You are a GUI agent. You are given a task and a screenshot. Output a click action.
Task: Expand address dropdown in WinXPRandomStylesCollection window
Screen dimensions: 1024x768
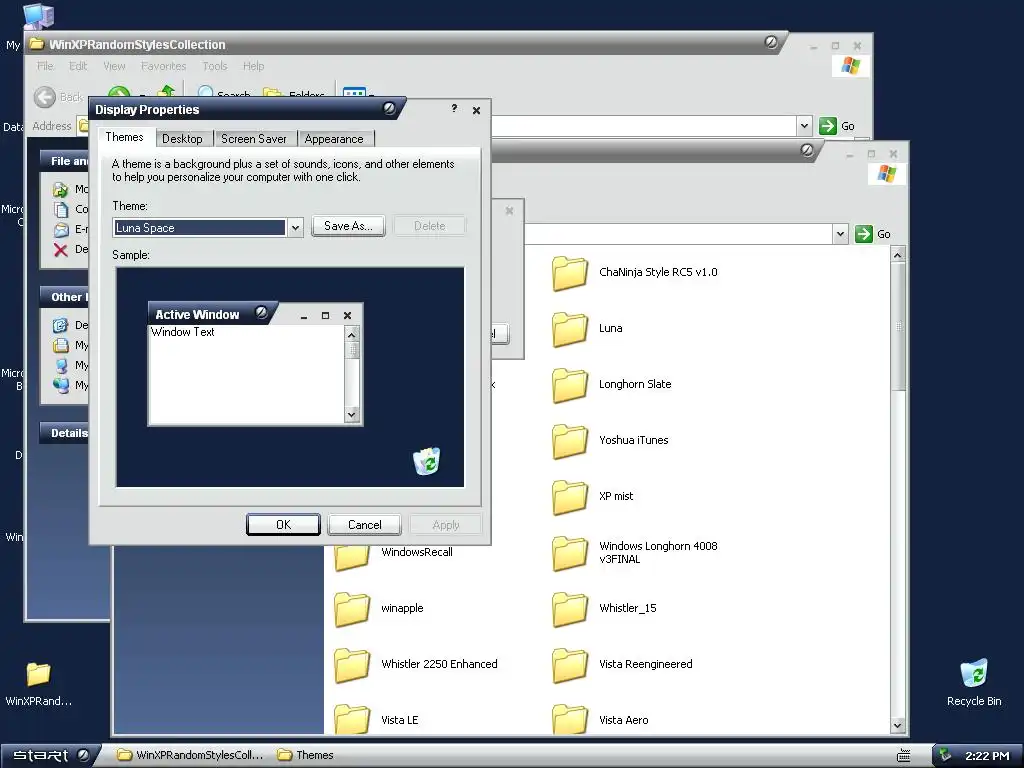point(804,125)
